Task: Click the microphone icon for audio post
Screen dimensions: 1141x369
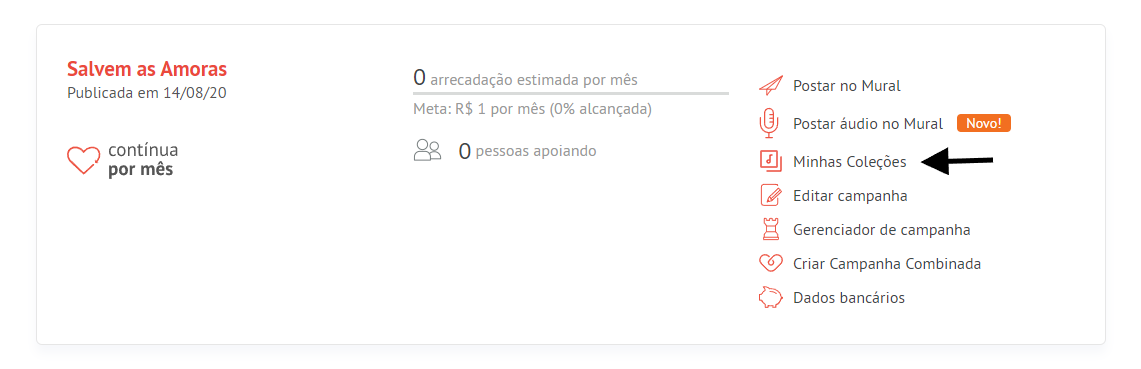Action: pyautogui.click(x=768, y=124)
